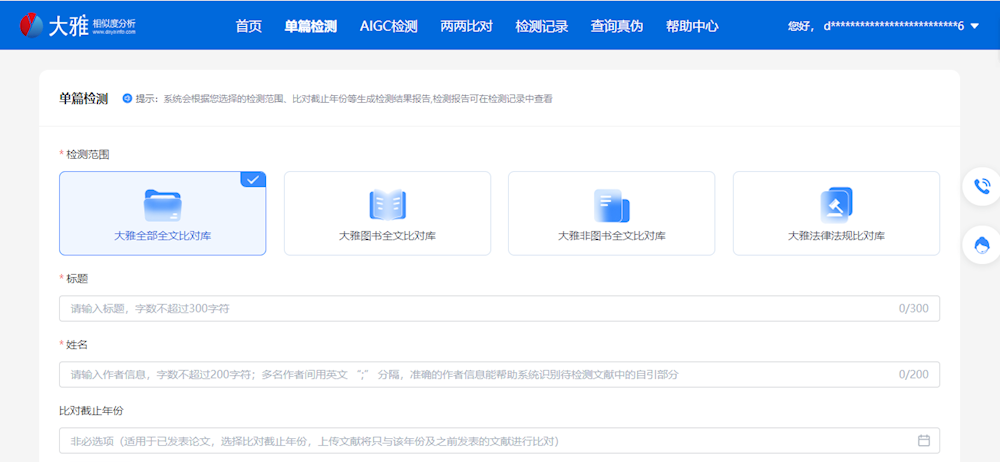The image size is (1000, 462).
Task: Open the customer service avatar button
Action: (x=982, y=244)
